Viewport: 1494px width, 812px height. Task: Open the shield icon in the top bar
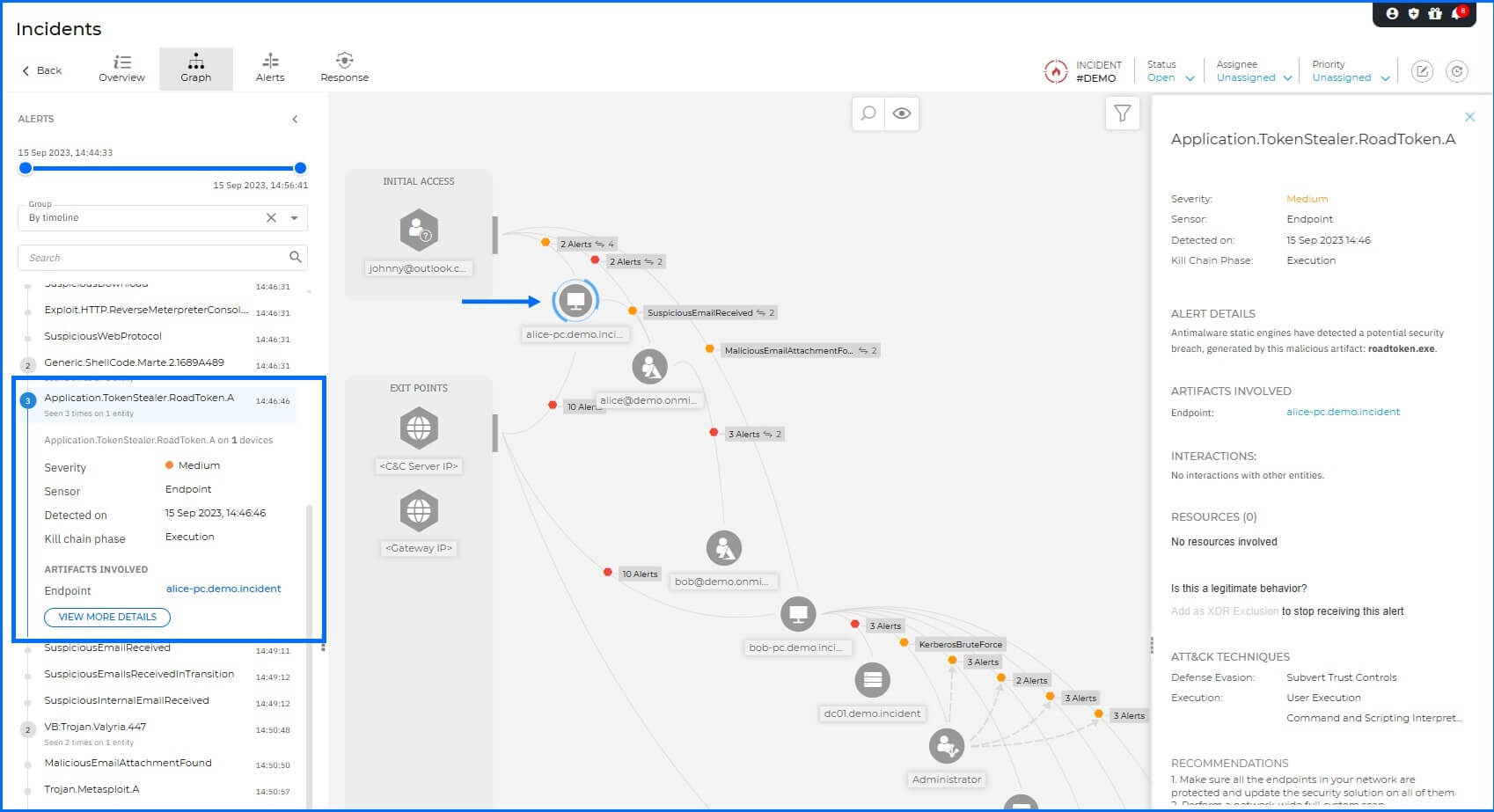pyautogui.click(x=1413, y=13)
